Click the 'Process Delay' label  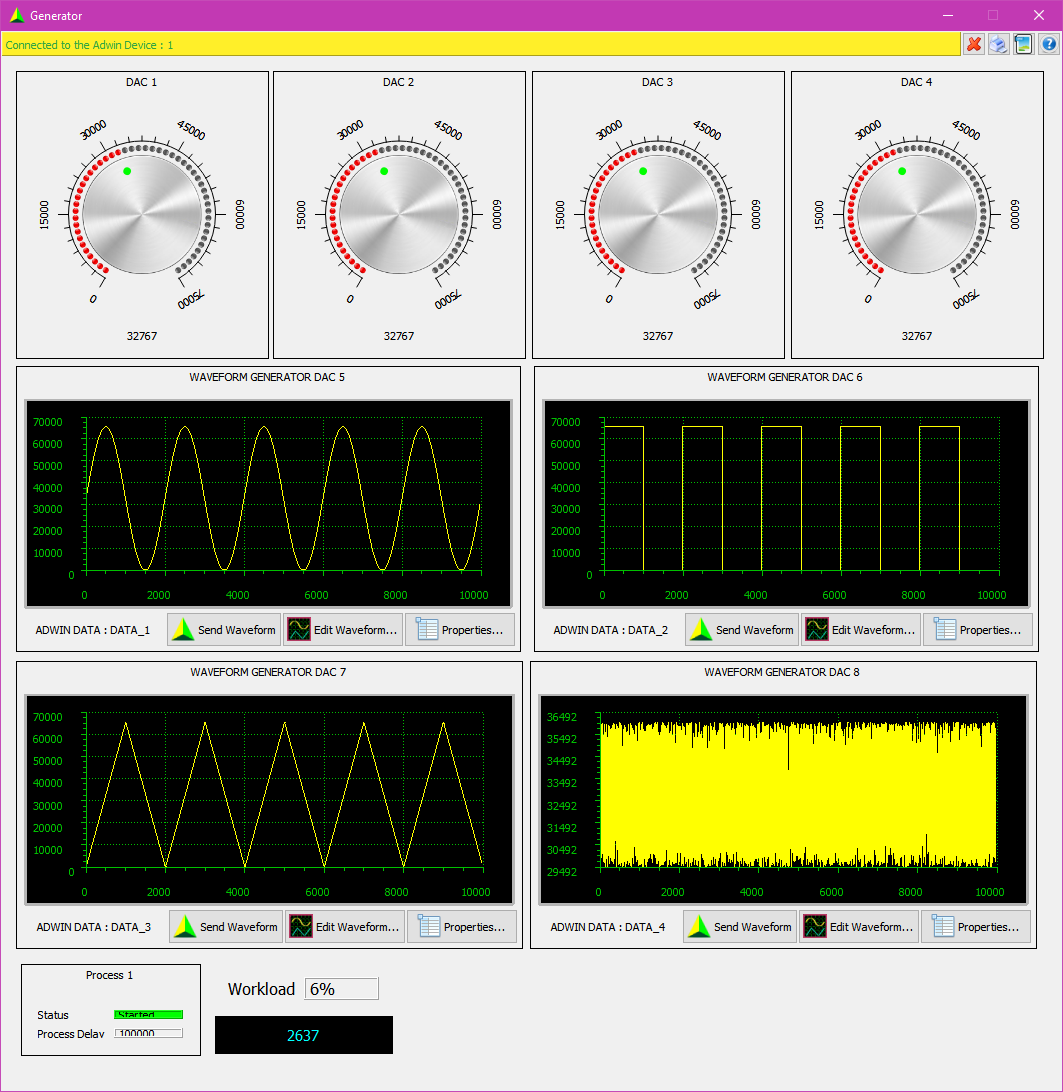[71, 1034]
